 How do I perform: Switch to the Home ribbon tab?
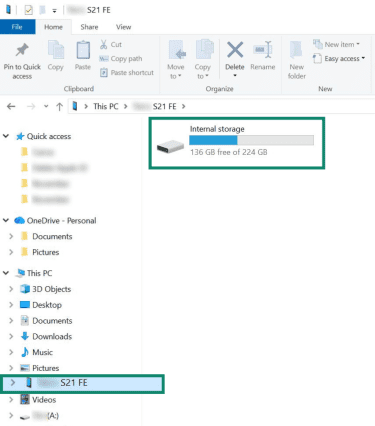pos(53,27)
